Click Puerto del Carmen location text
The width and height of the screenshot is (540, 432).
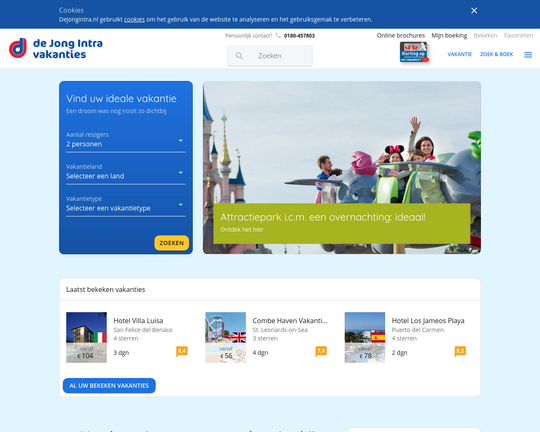[x=418, y=330]
